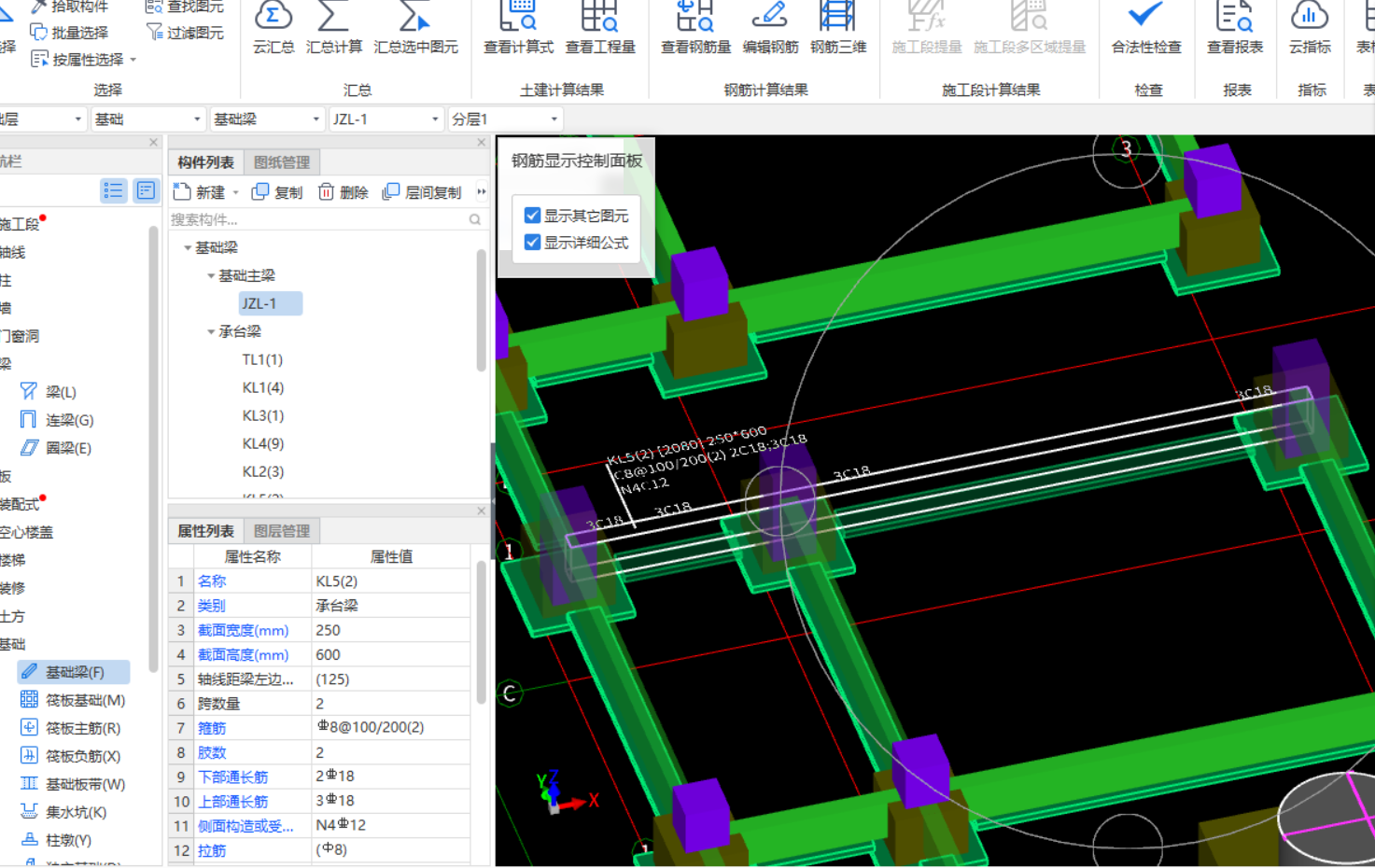This screenshot has height=868, width=1375.
Task: Select TL1(1) in component list
Action: 262,359
